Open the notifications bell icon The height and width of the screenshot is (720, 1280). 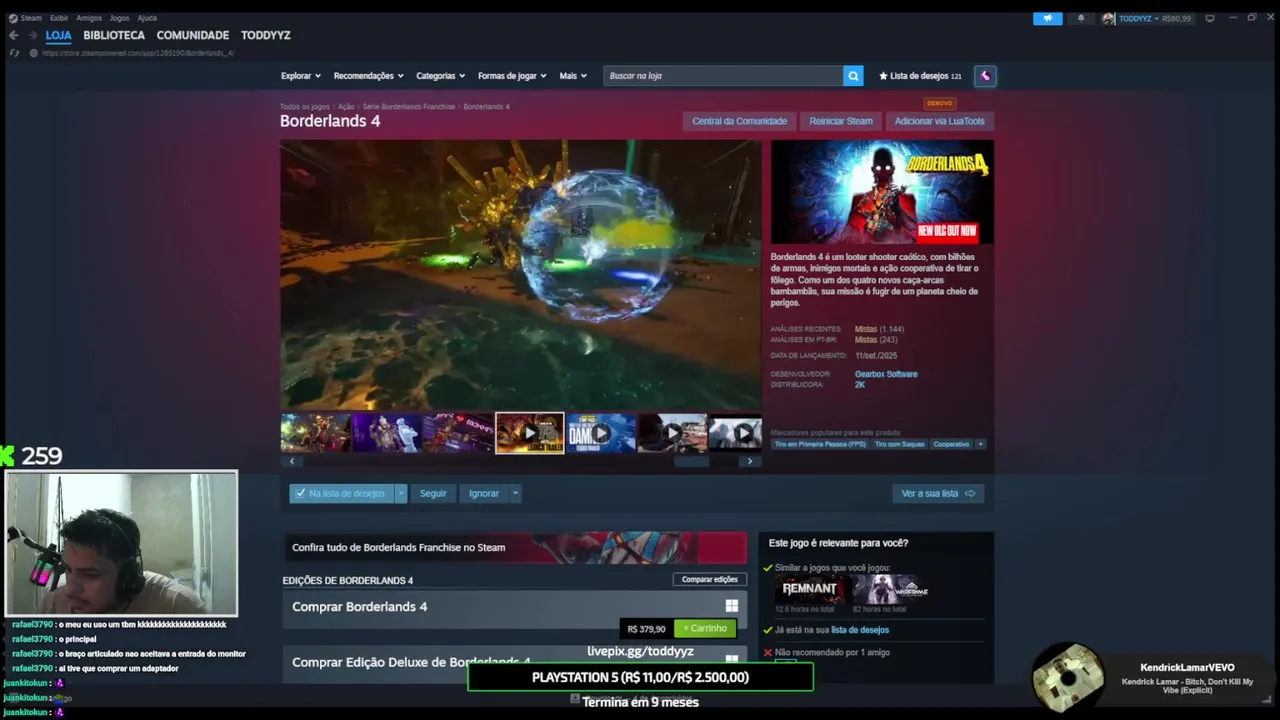pos(1080,18)
